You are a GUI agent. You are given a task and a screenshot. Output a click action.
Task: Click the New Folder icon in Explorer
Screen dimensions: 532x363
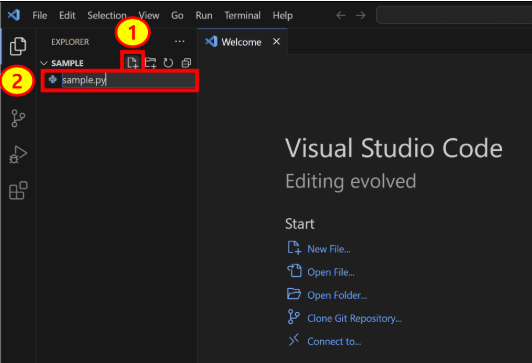pos(151,63)
